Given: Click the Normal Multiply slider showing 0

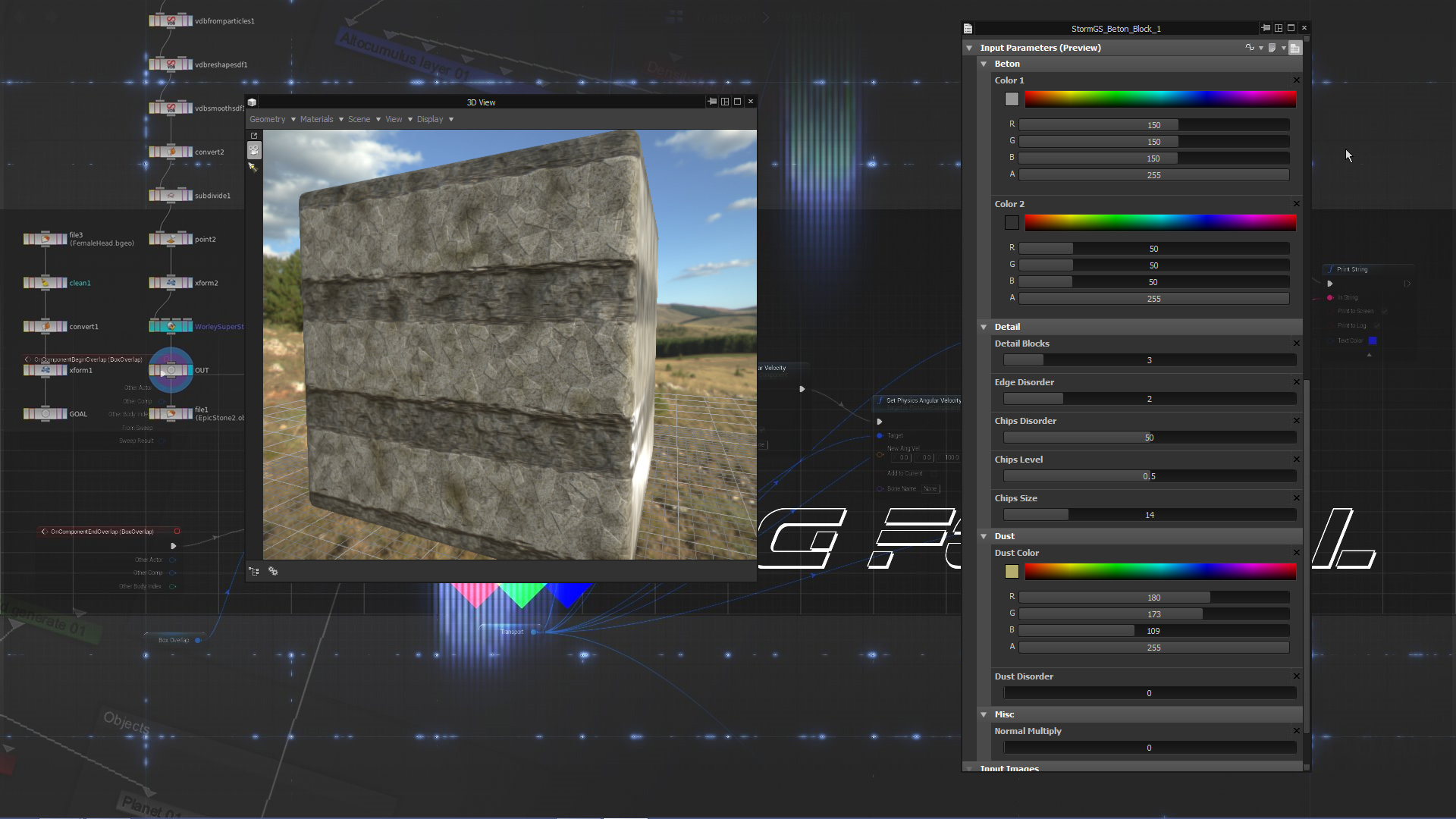Looking at the screenshot, I should point(1149,748).
